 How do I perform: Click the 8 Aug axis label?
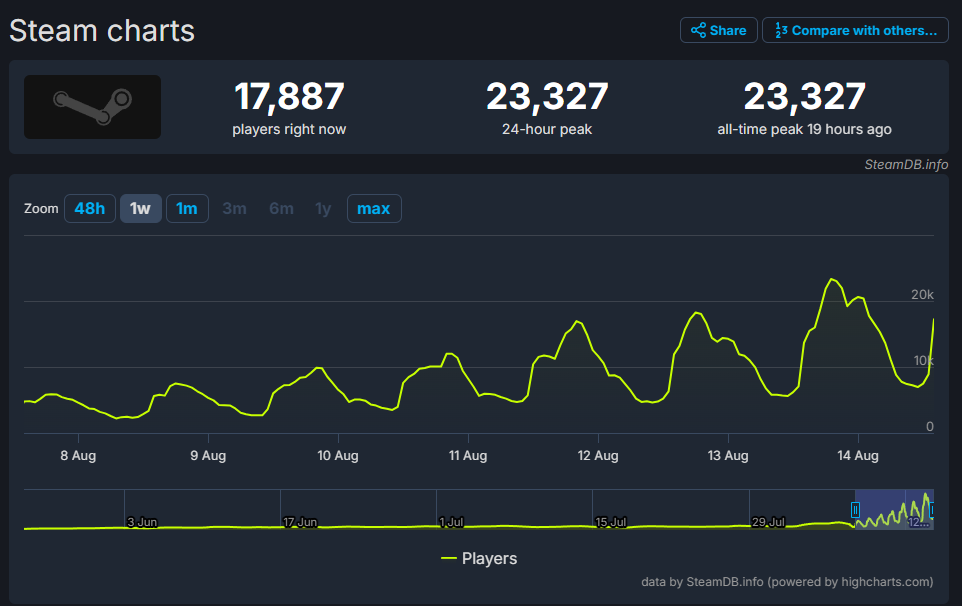tap(79, 456)
